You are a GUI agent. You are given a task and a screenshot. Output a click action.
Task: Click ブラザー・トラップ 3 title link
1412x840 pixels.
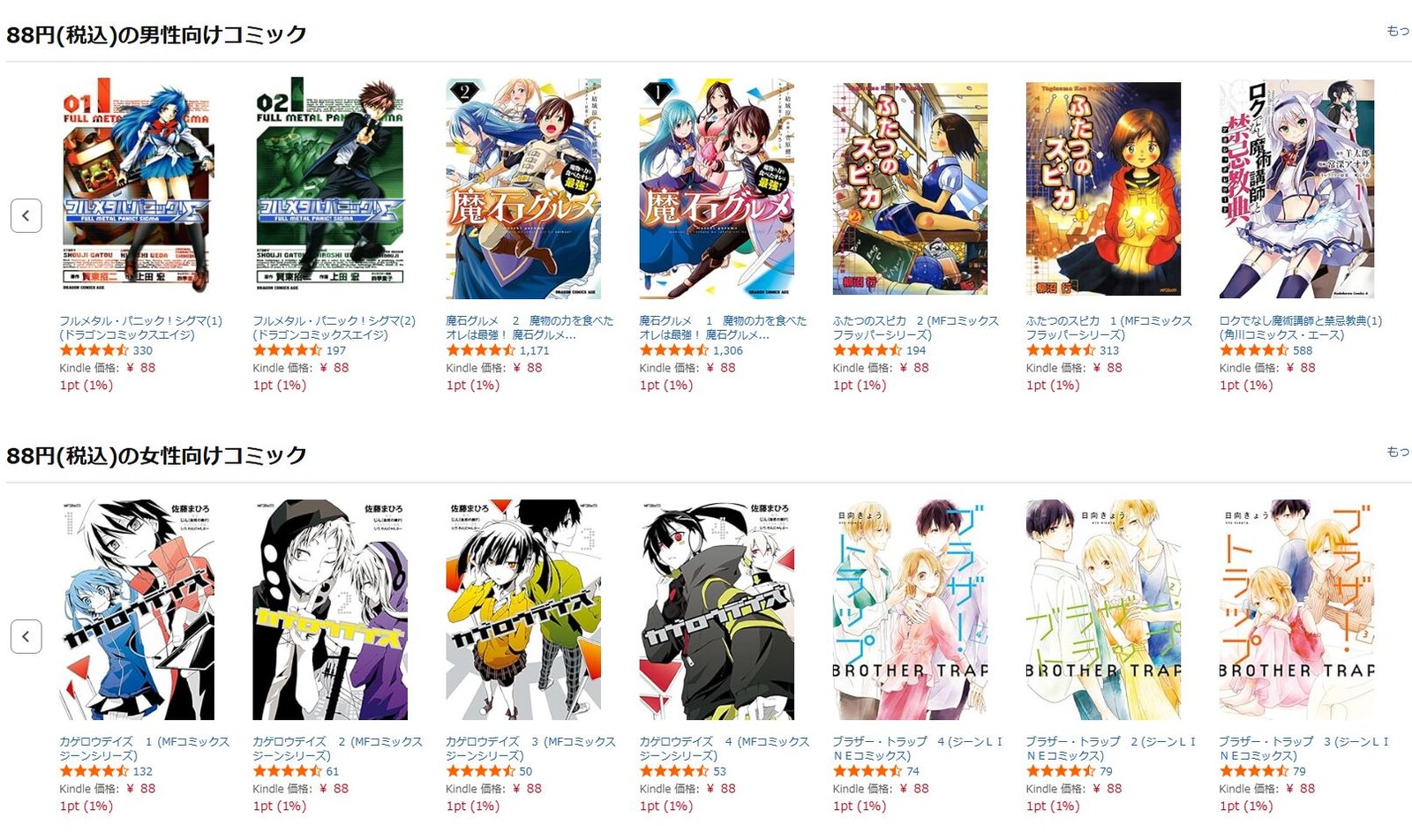click(x=1303, y=748)
